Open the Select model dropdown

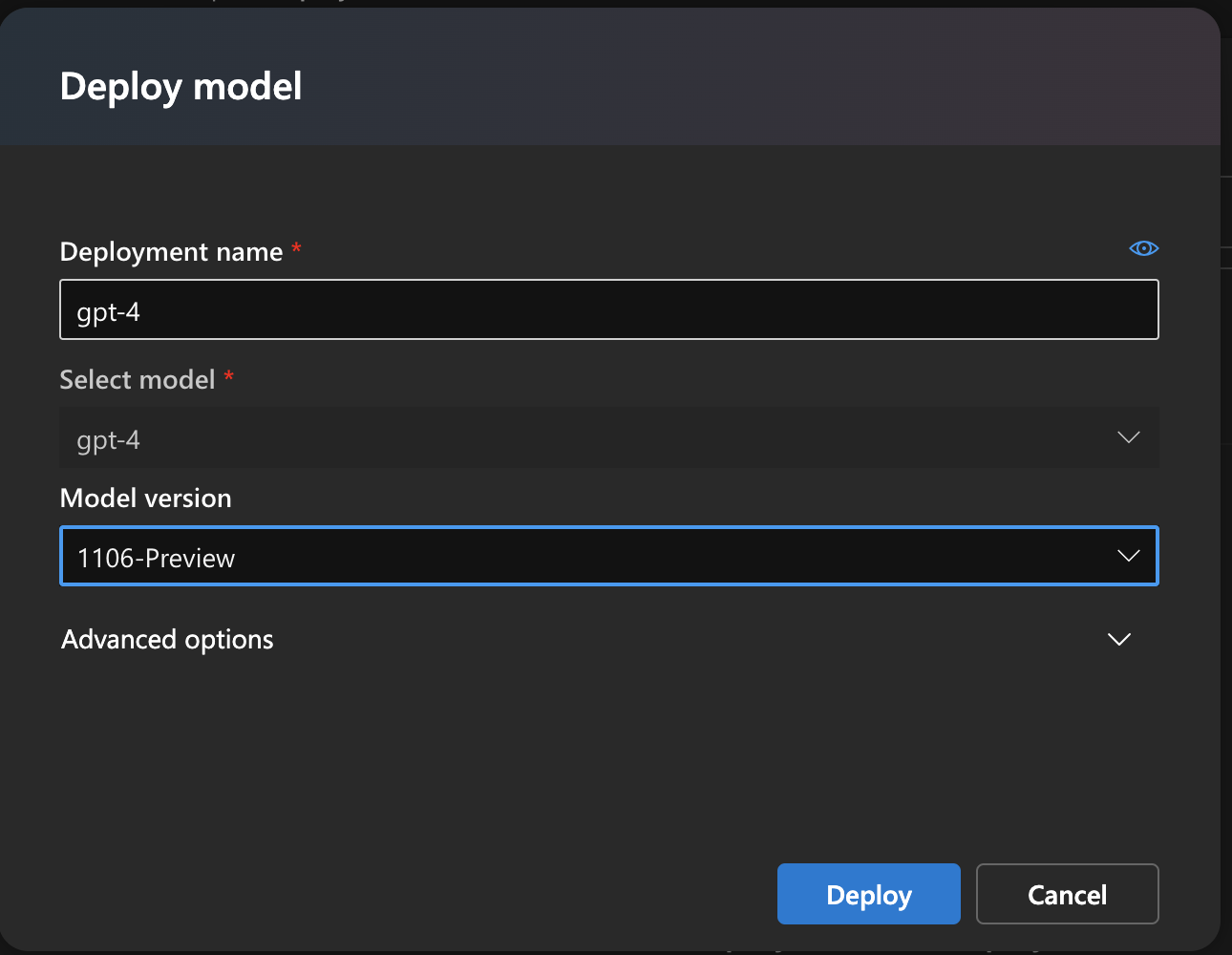click(x=609, y=437)
